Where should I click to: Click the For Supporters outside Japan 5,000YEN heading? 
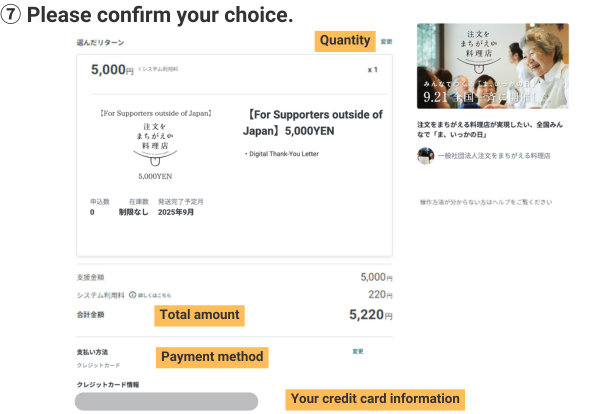tap(313, 122)
